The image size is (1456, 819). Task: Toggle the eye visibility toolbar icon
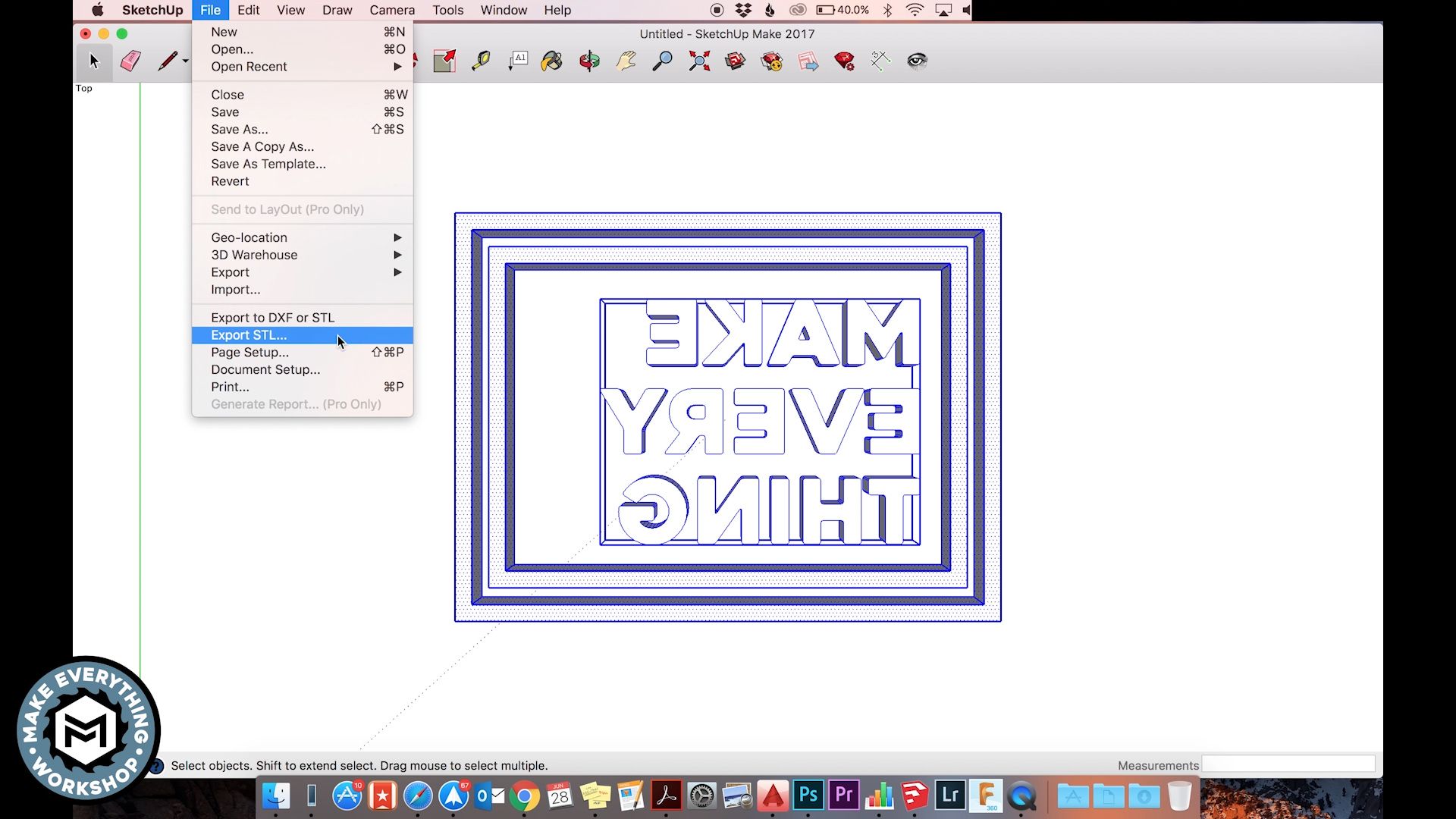coord(917,61)
